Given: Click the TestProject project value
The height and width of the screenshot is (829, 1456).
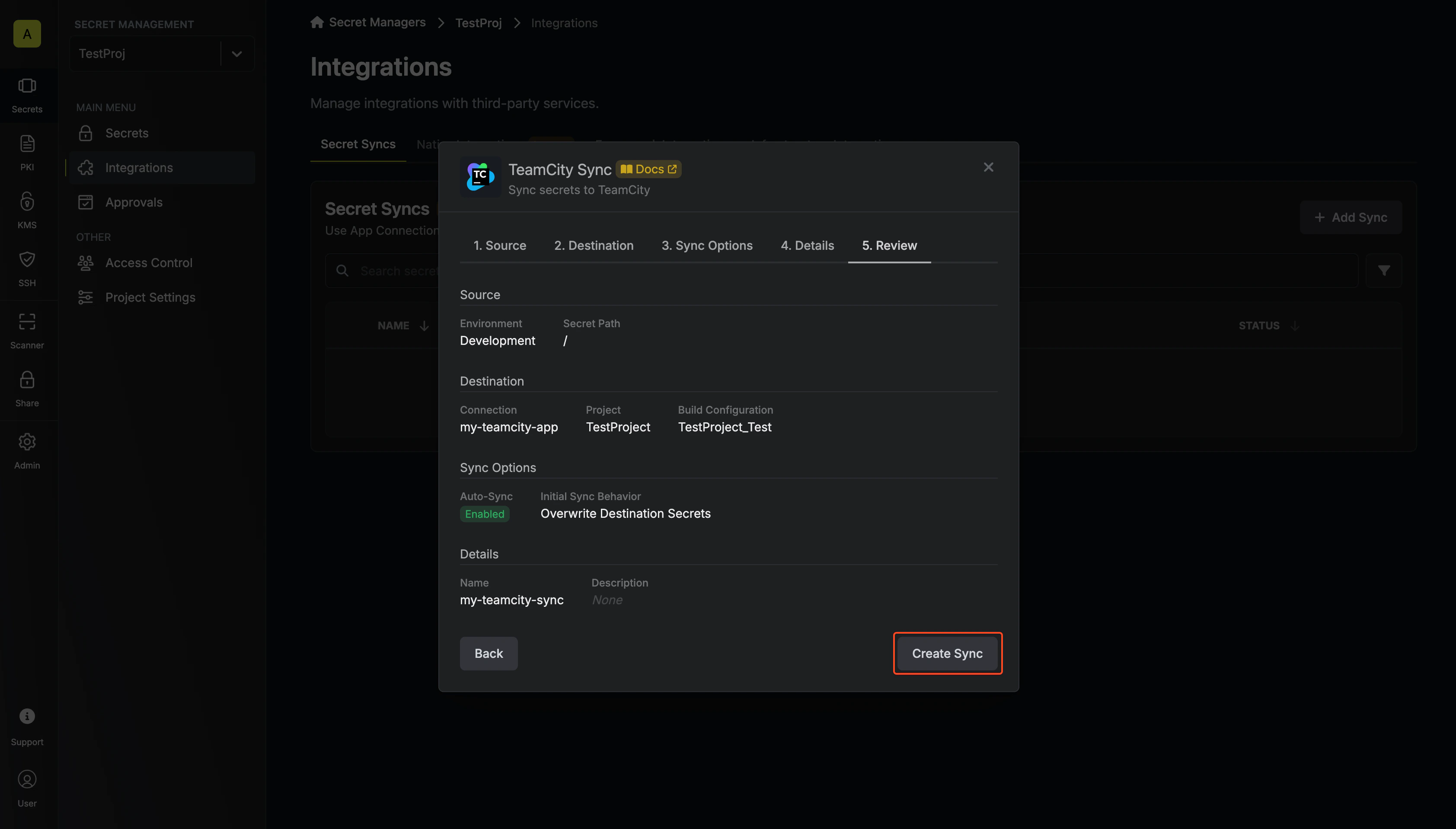Looking at the screenshot, I should pos(618,427).
